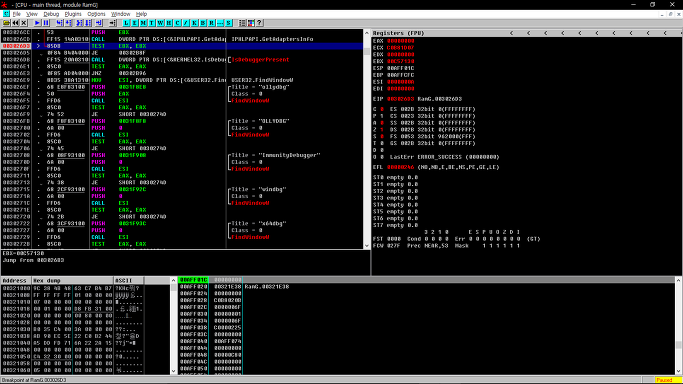This screenshot has width=683, height=384.
Task: Open the Source window (S icon)
Action: [228, 23]
